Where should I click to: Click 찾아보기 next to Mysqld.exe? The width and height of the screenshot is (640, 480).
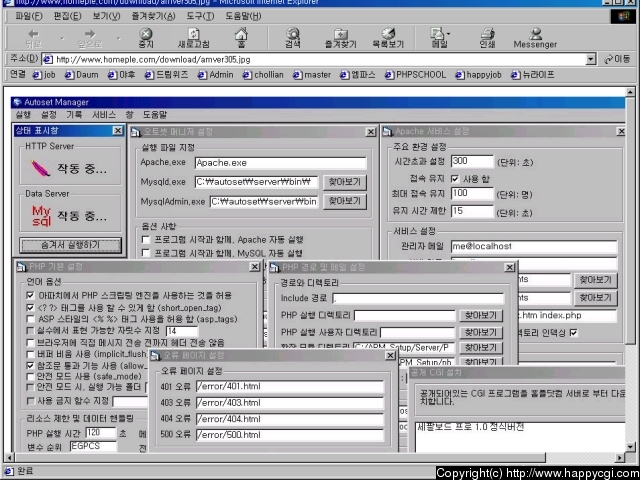pyautogui.click(x=345, y=182)
